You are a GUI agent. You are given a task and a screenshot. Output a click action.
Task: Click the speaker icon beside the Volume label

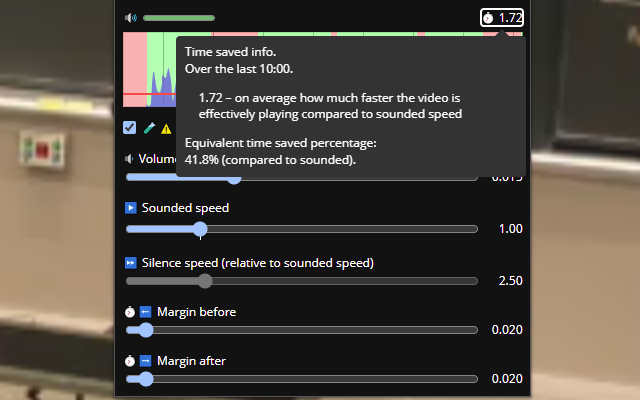[130, 159]
